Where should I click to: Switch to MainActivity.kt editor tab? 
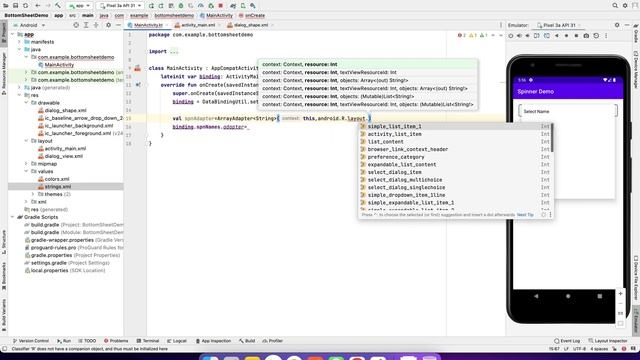(147, 25)
